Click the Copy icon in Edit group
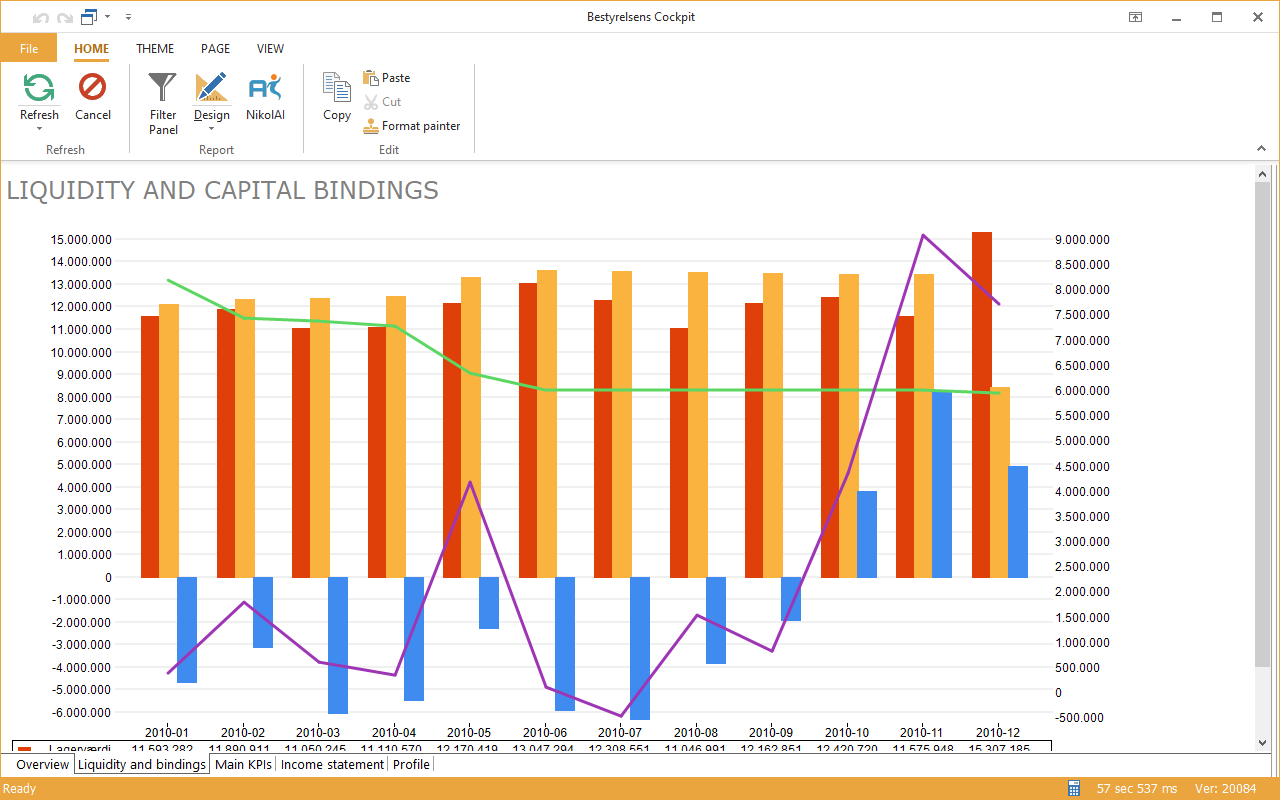Viewport: 1280px width, 800px height. (x=337, y=87)
